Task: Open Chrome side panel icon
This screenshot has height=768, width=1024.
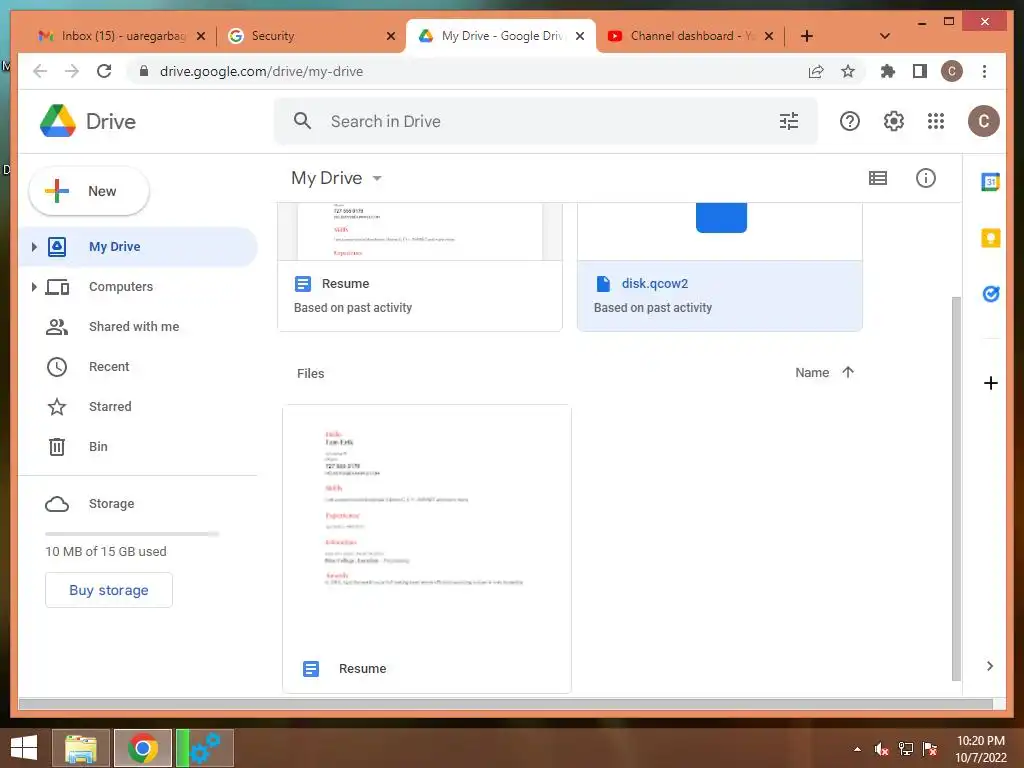Action: click(x=920, y=71)
